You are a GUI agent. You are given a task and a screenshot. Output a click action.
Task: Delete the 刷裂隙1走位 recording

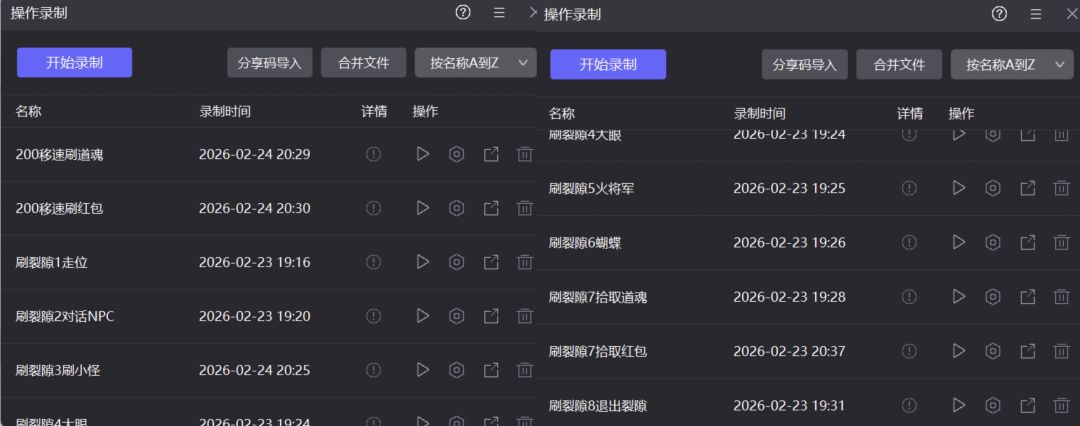coord(525,262)
